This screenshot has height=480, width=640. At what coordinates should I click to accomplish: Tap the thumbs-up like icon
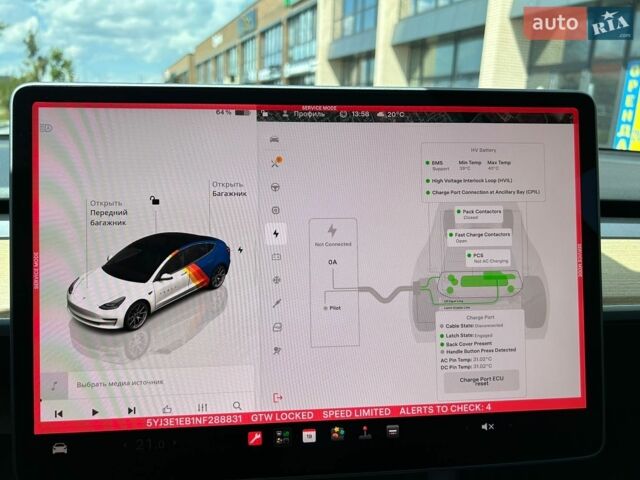[167, 409]
